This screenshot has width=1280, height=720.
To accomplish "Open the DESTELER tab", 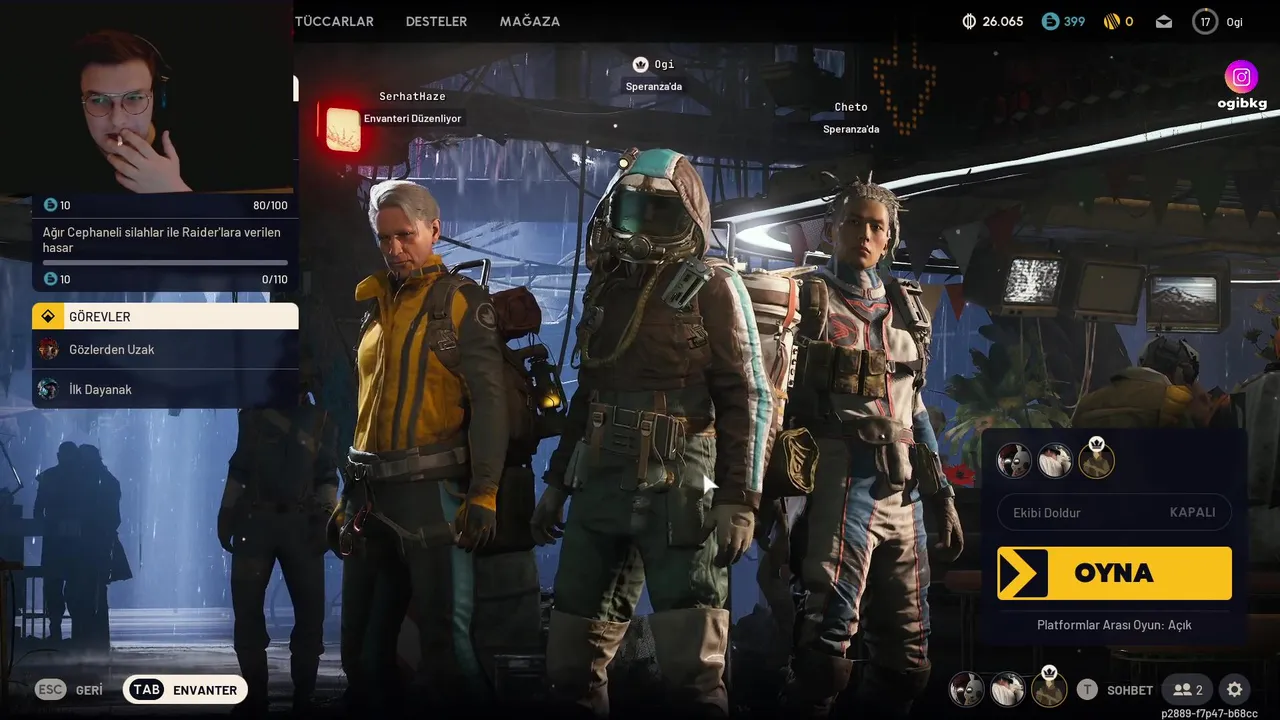I will tap(436, 21).
